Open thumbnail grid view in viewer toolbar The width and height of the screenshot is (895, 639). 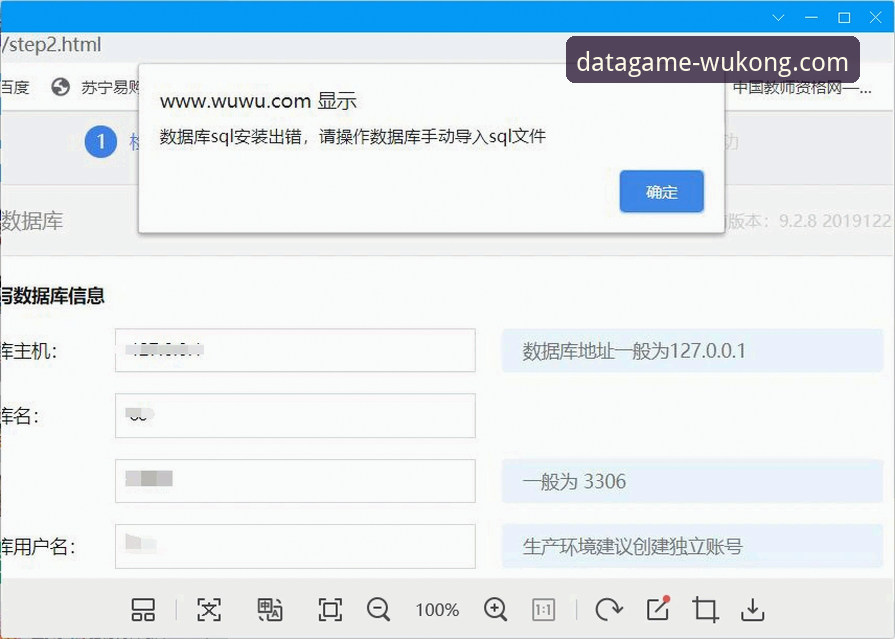coord(143,610)
